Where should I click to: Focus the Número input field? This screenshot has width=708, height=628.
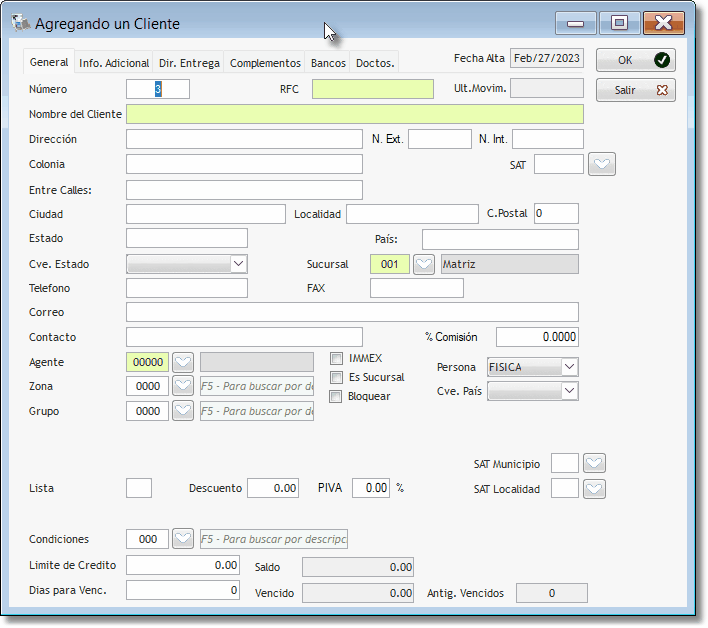[158, 89]
